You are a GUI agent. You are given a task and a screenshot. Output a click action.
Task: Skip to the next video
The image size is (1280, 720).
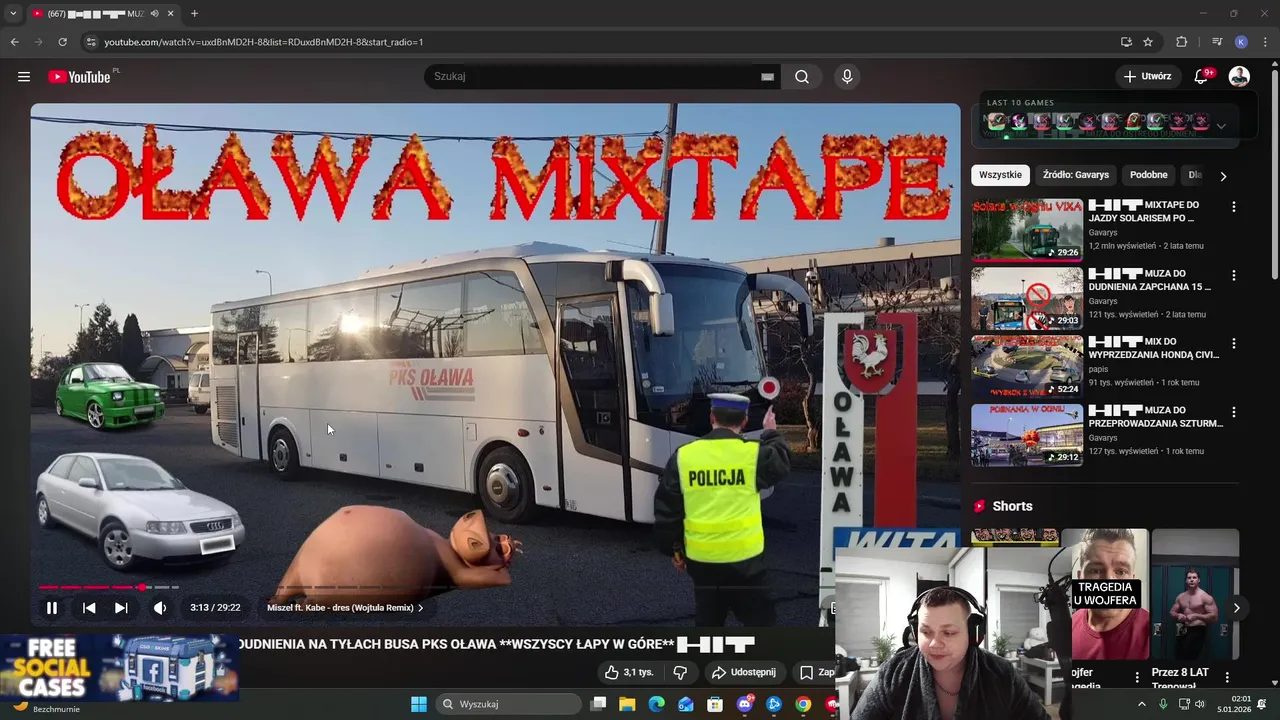click(x=121, y=607)
